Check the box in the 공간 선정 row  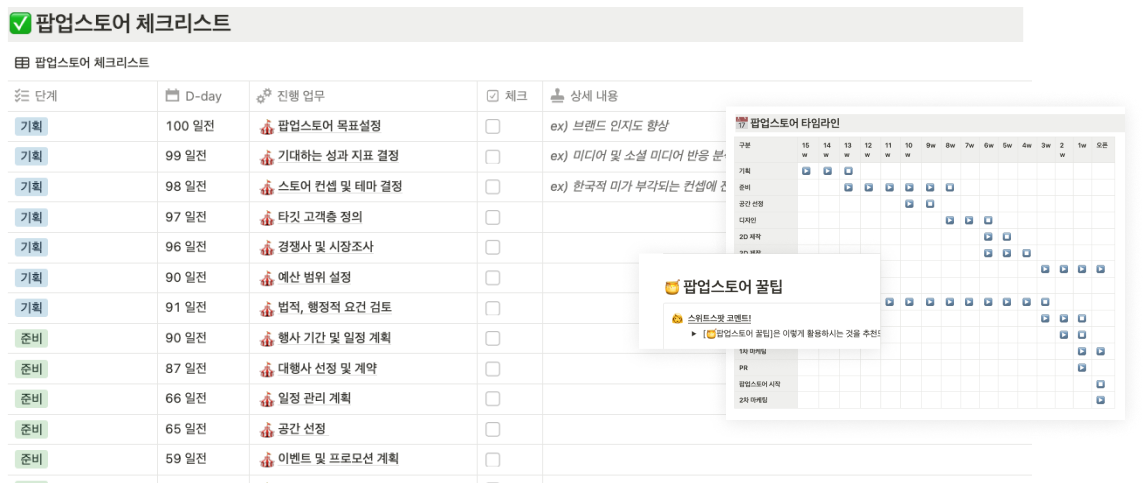click(x=493, y=429)
